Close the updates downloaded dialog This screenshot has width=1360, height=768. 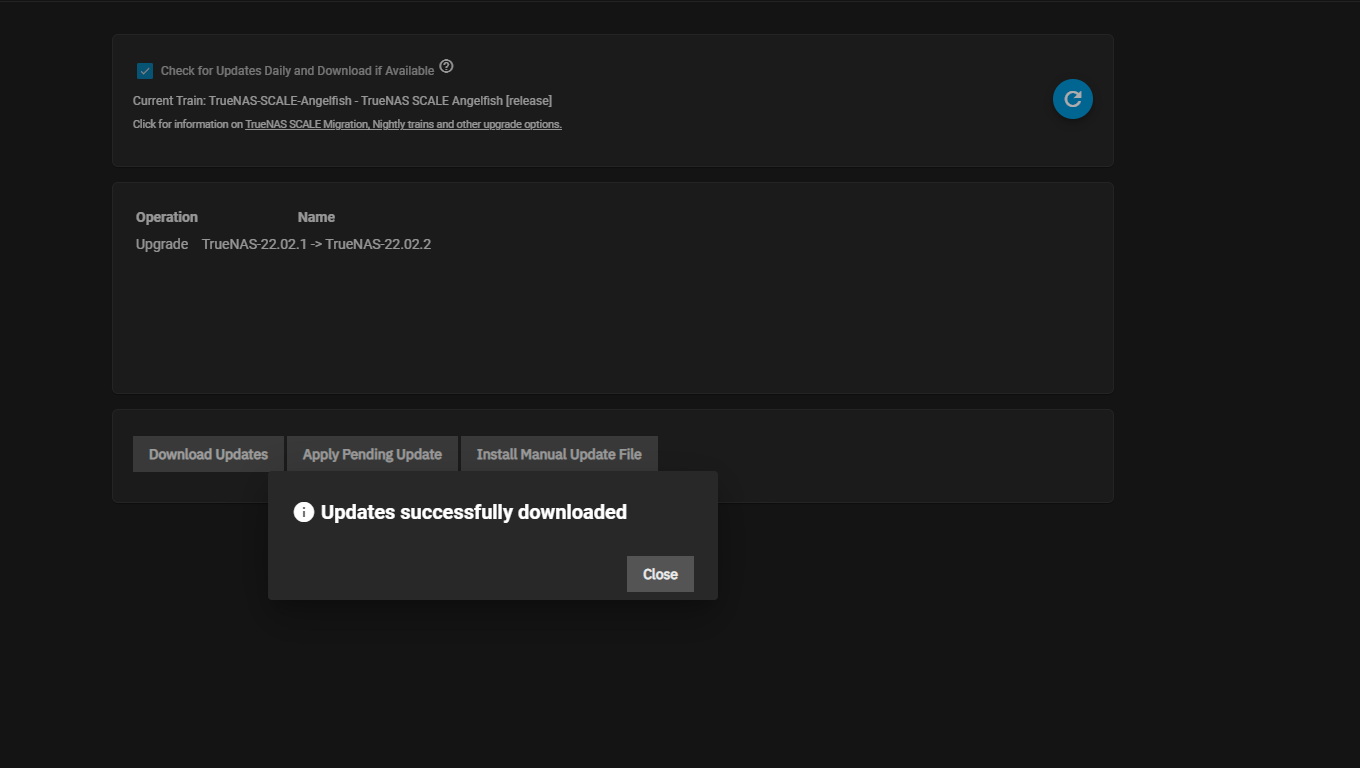pyautogui.click(x=660, y=574)
